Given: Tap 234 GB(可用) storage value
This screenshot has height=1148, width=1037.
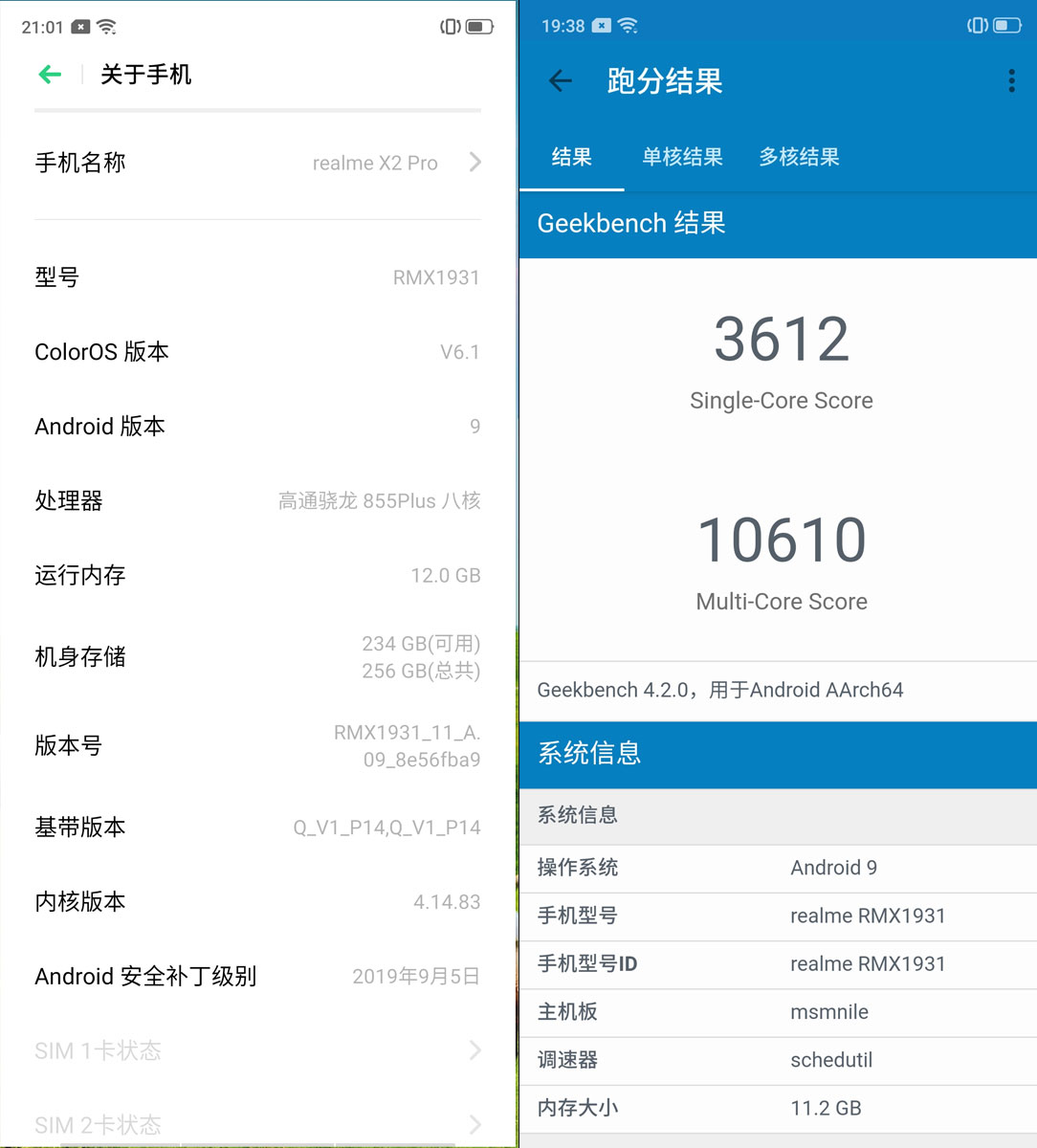Looking at the screenshot, I should coord(421,644).
